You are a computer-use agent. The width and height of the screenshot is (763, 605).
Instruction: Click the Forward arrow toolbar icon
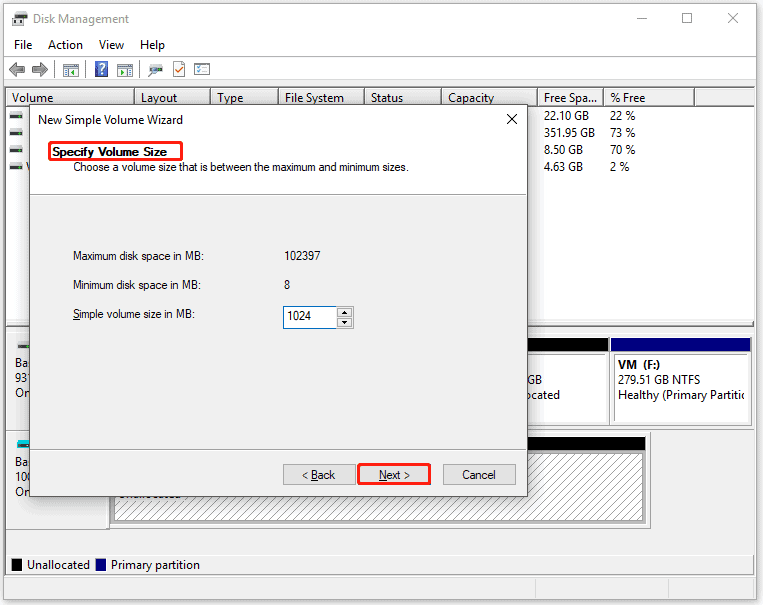coord(40,70)
